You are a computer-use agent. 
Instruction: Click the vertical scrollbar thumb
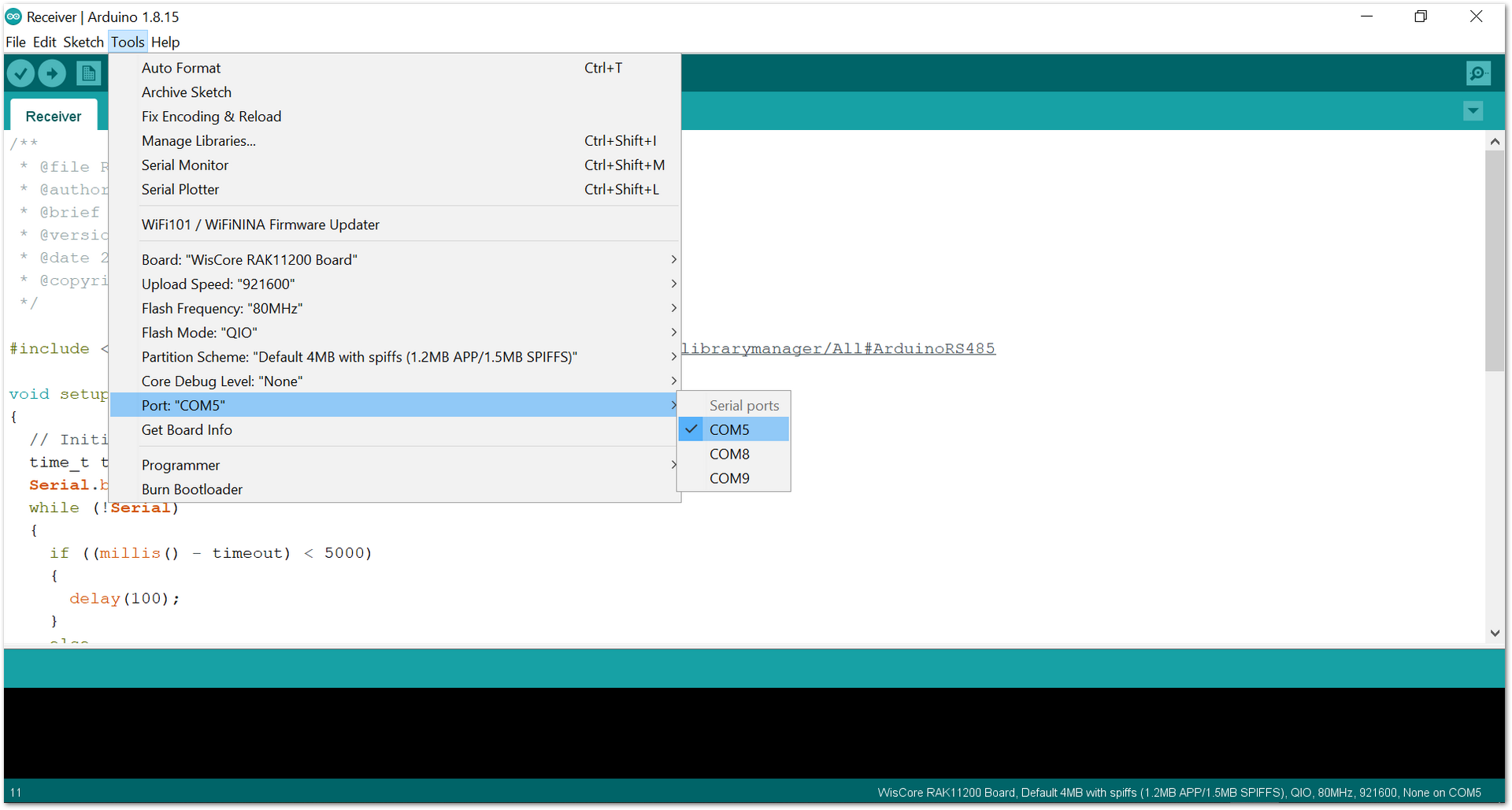(1495, 260)
